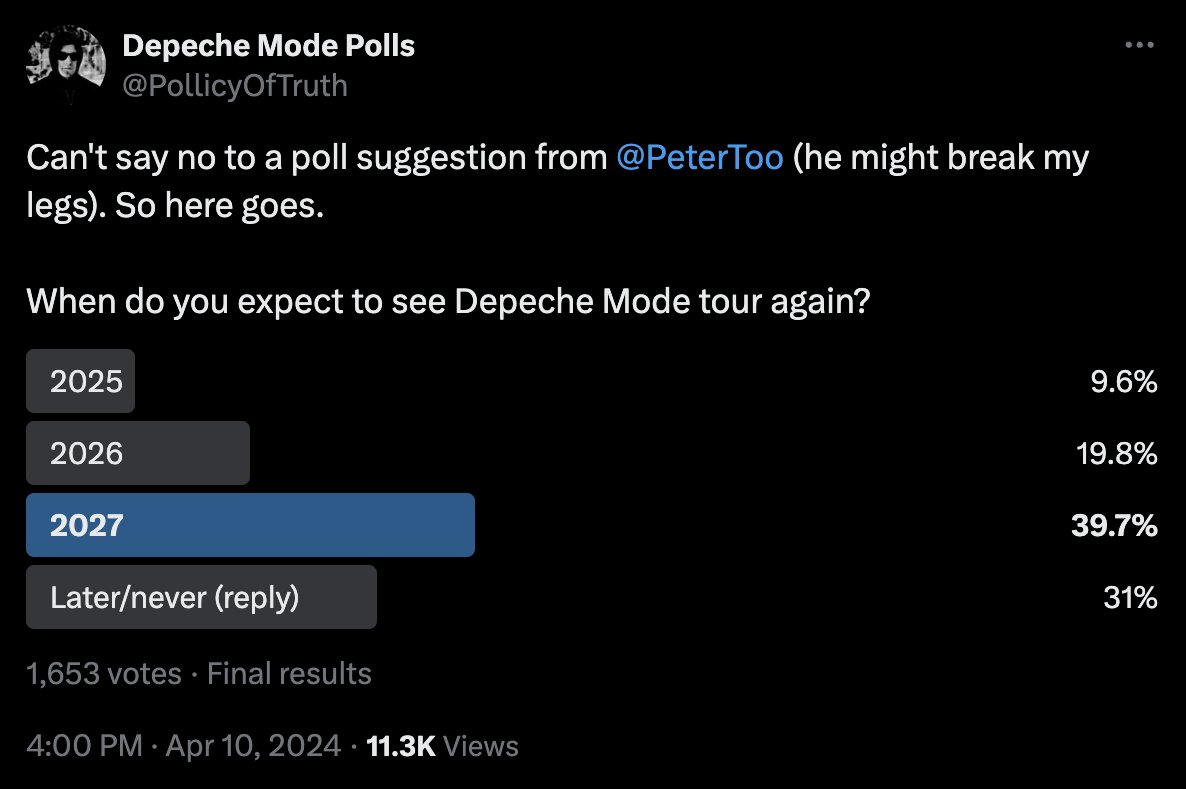This screenshot has width=1186, height=789.
Task: Click the 31% result percentage
Action: 1130,598
